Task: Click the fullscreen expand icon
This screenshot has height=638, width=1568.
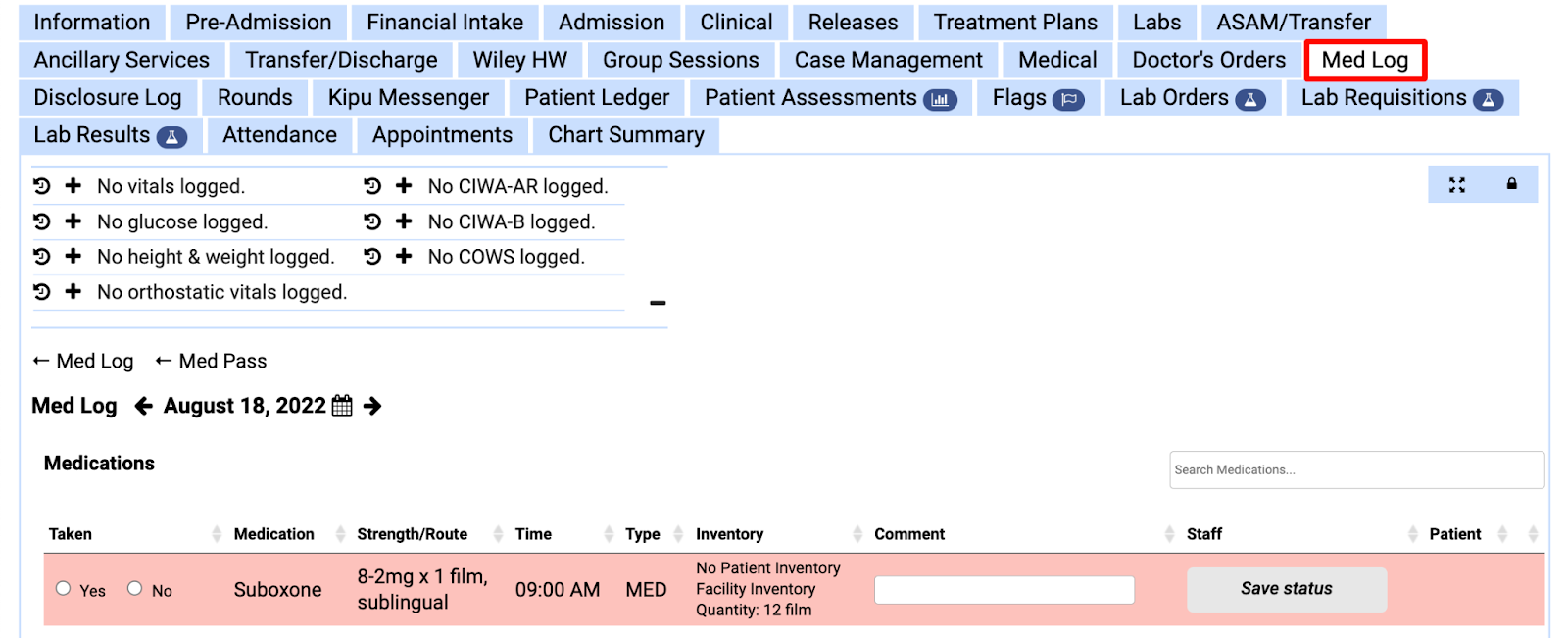Action: (x=1457, y=184)
